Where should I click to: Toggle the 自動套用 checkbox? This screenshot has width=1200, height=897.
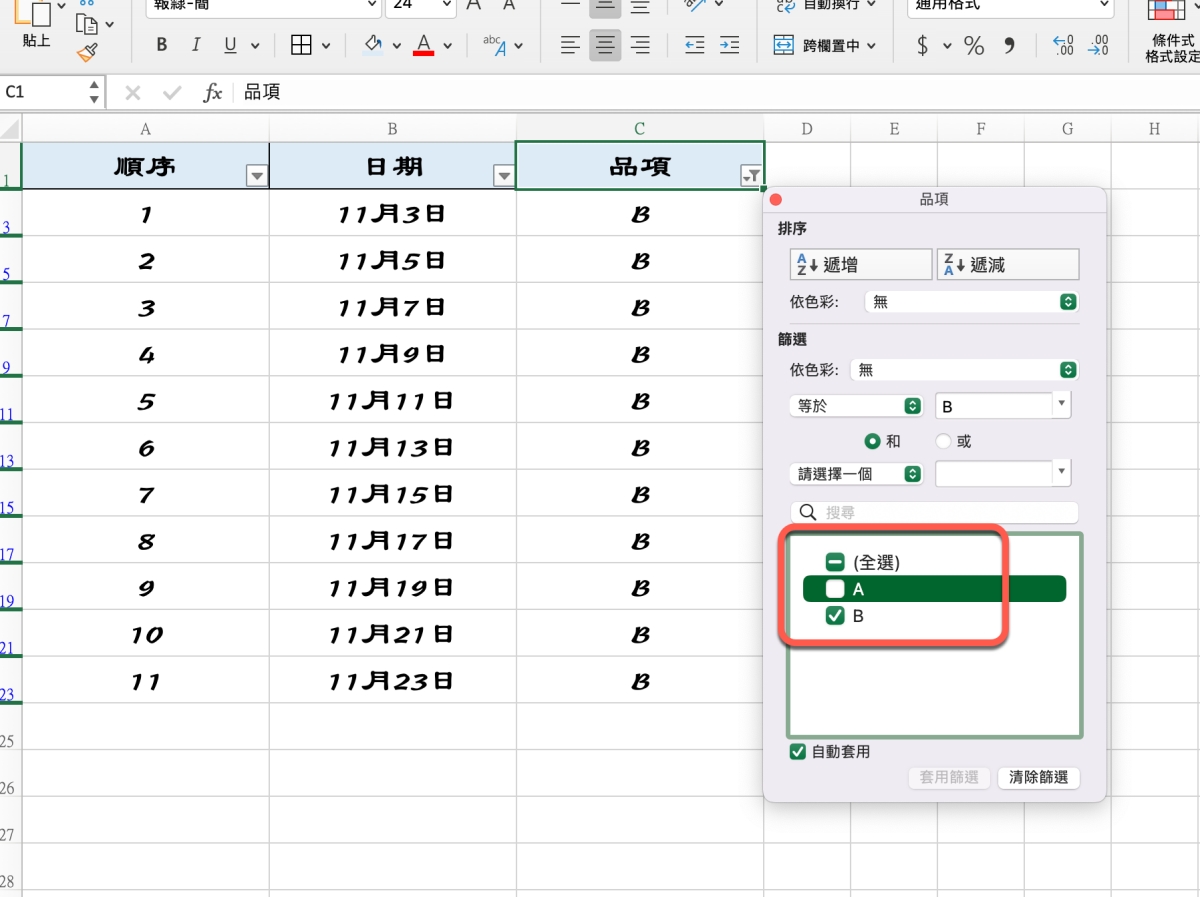click(798, 752)
